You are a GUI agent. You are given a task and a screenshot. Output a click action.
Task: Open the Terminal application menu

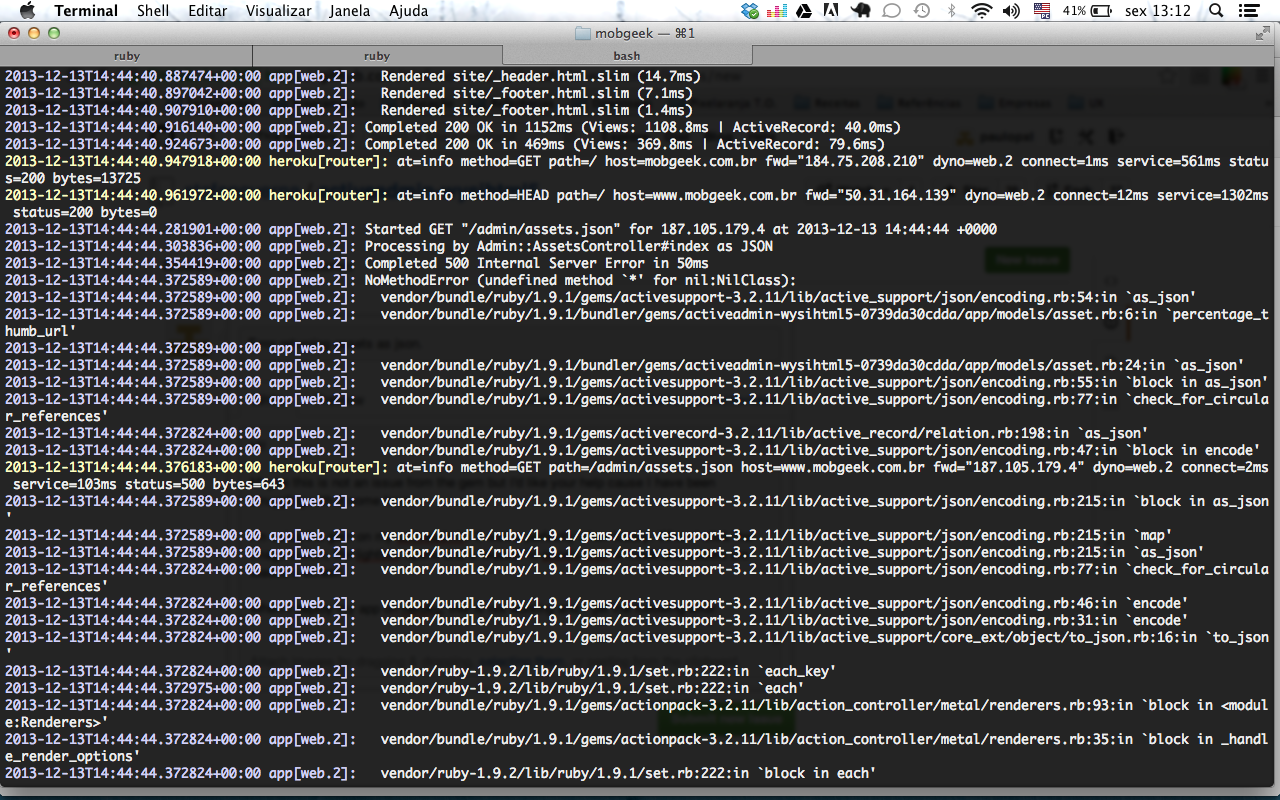86,11
